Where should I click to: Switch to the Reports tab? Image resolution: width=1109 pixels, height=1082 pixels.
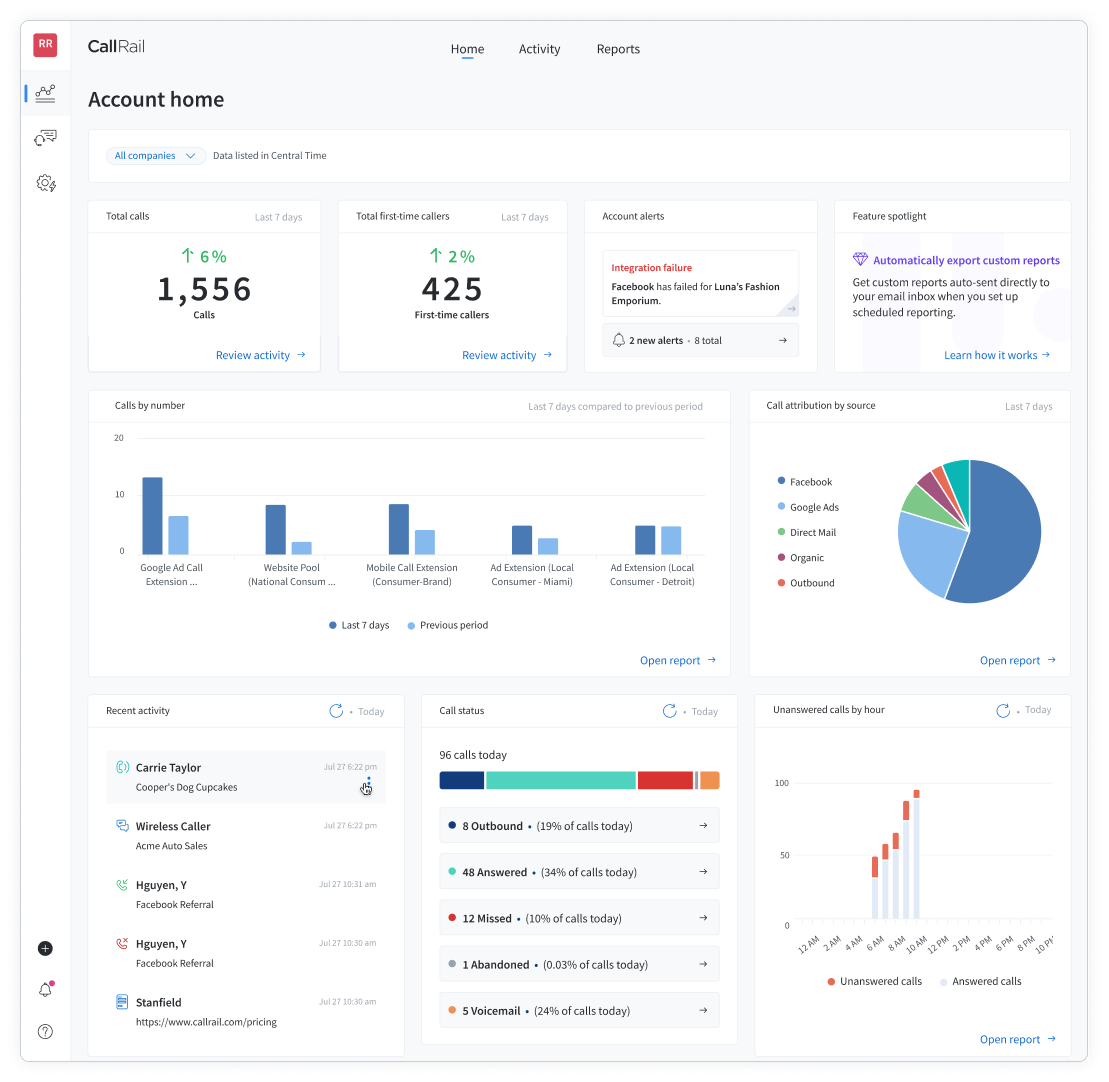618,49
